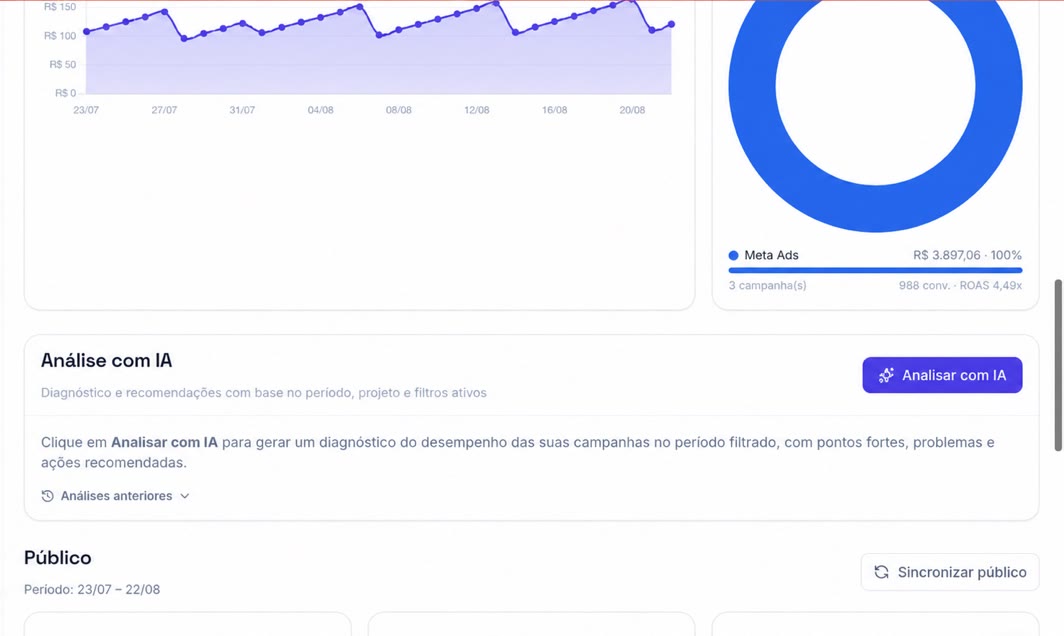
Task: Click the Público section heading
Action: pyautogui.click(x=58, y=558)
